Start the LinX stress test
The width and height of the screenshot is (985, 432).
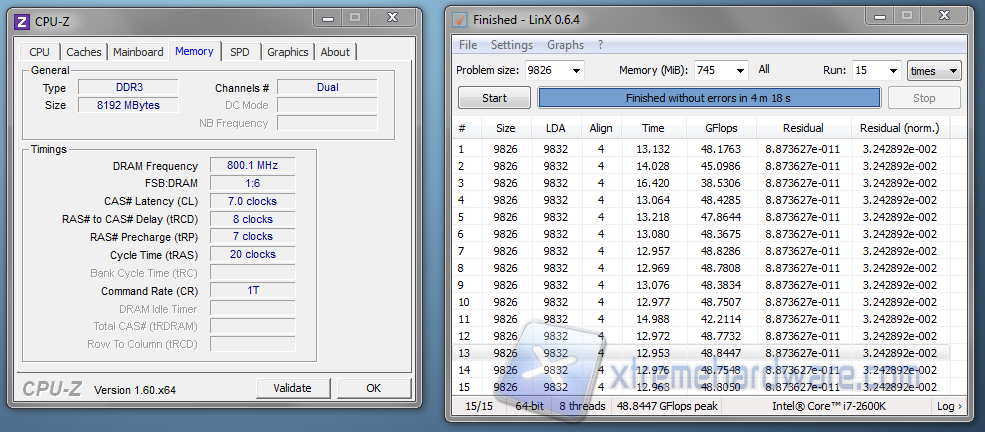click(494, 98)
